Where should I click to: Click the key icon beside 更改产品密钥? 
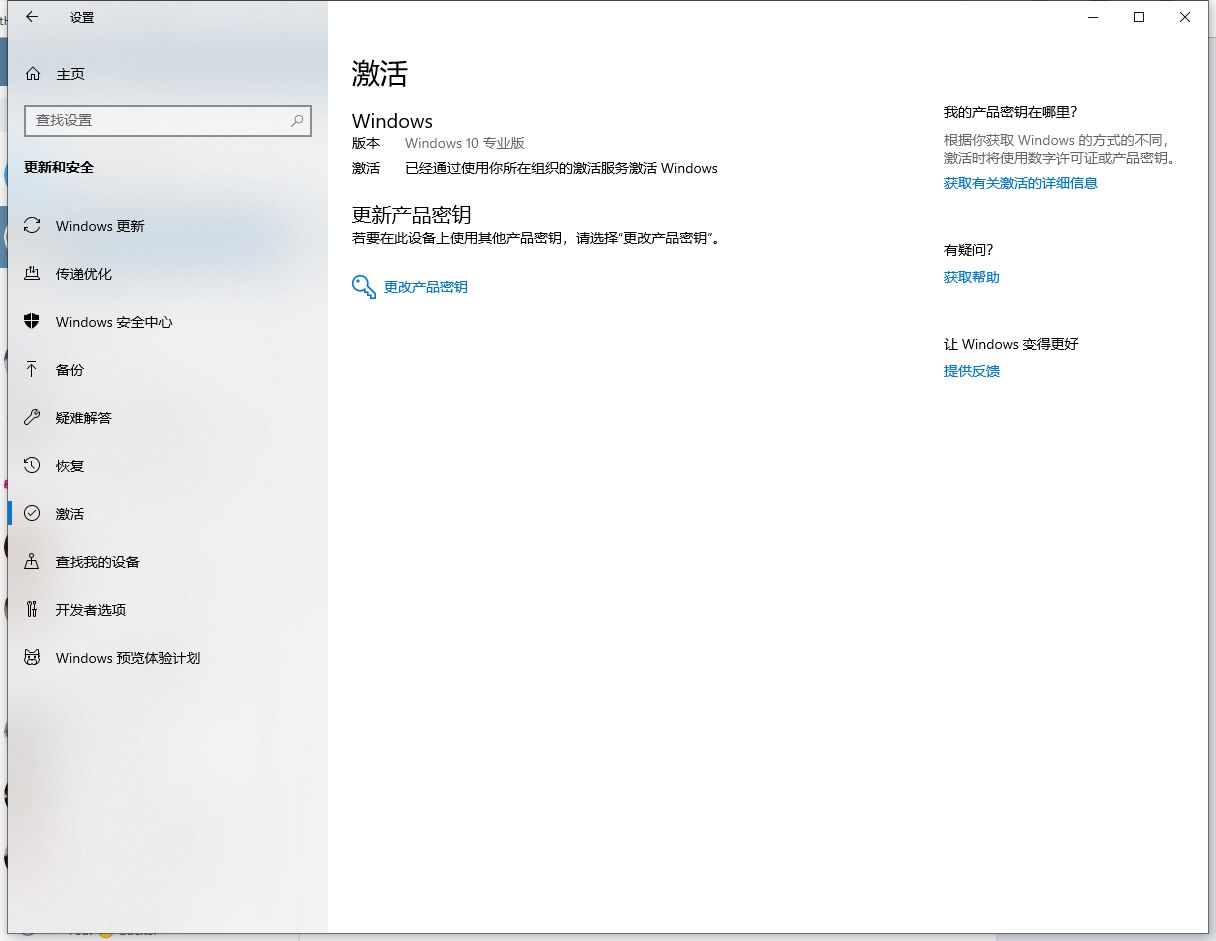point(363,287)
